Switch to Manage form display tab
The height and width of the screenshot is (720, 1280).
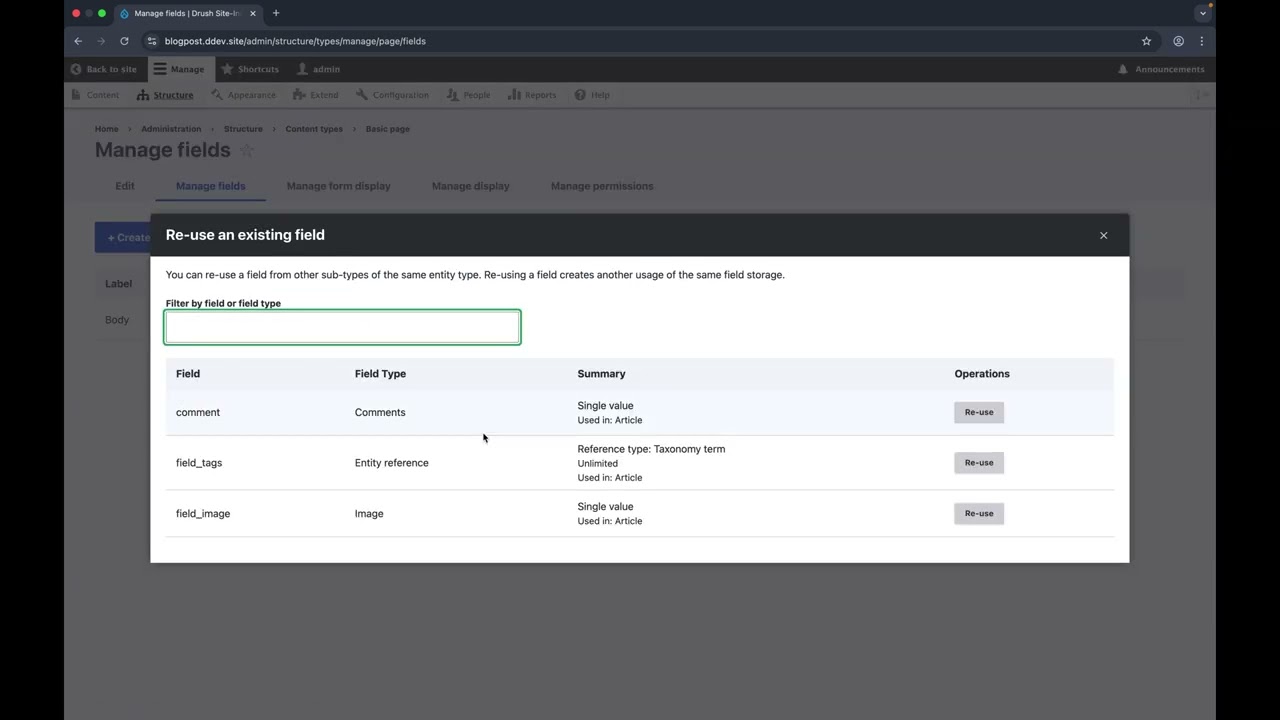[338, 186]
